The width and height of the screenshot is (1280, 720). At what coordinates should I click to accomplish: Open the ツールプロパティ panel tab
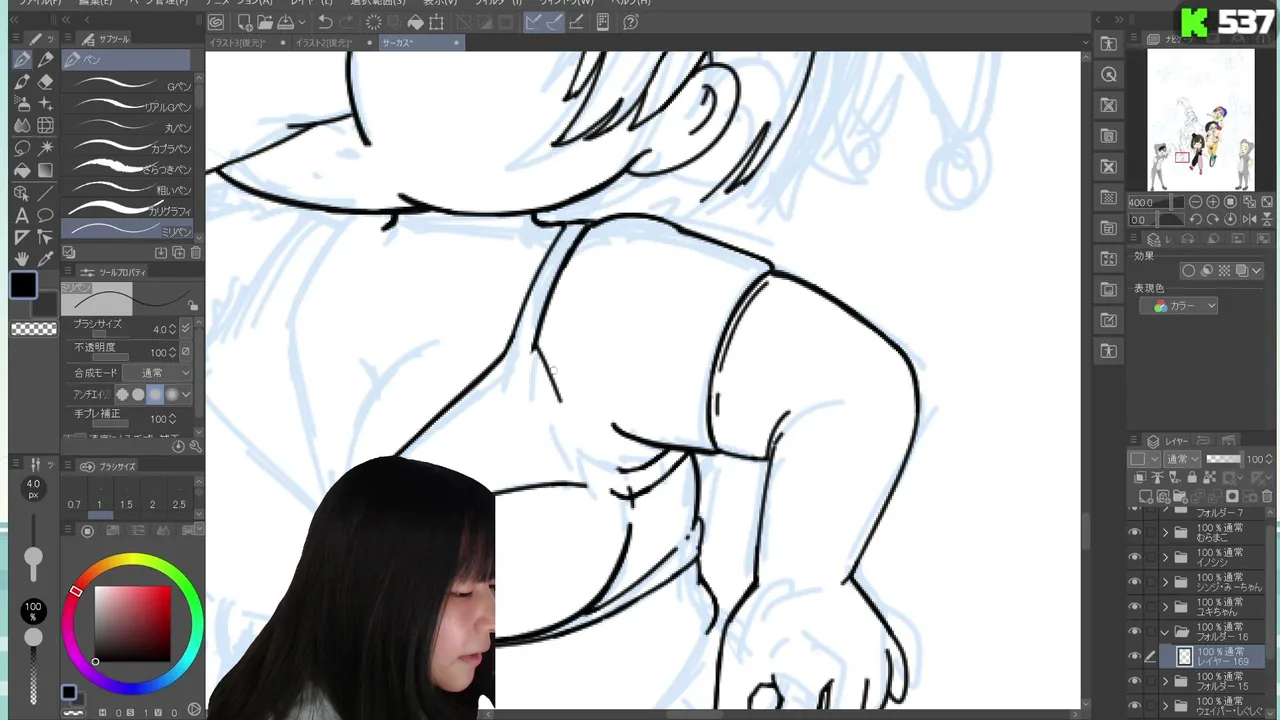pos(115,272)
